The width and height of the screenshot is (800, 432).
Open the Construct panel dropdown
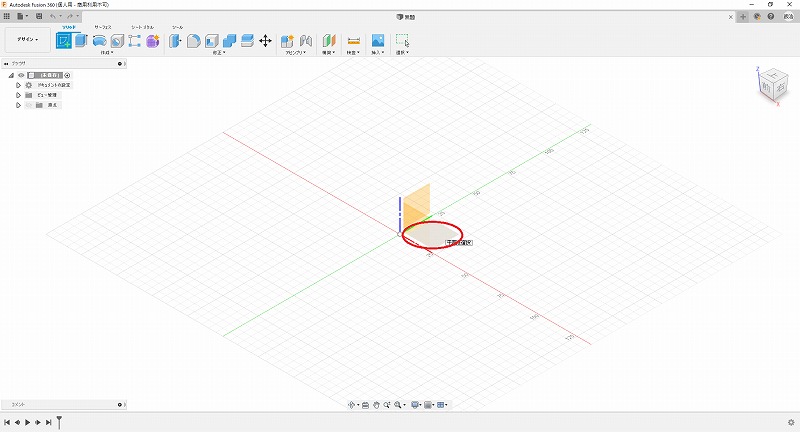coord(328,53)
